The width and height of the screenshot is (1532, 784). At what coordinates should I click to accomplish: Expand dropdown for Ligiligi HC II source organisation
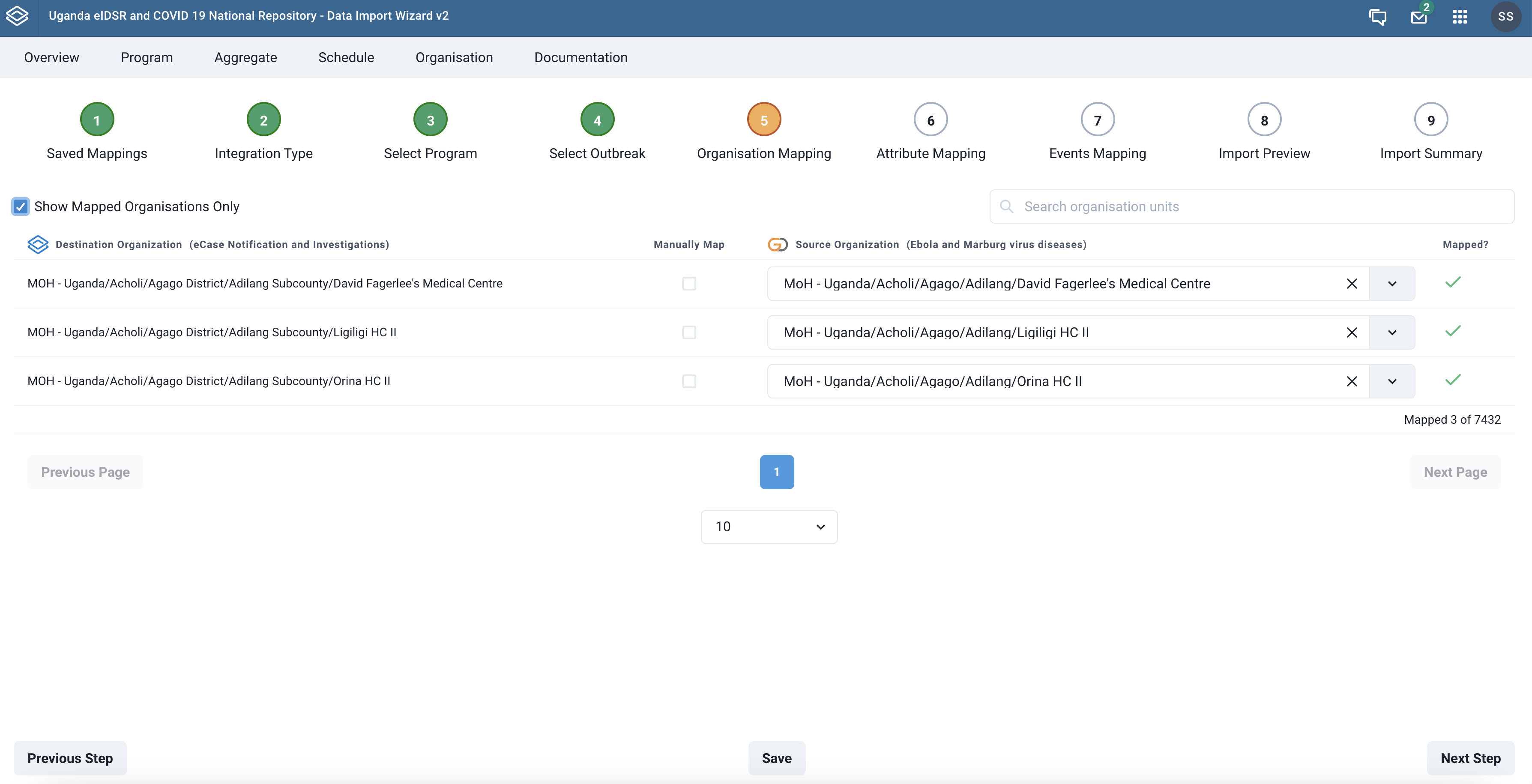tap(1392, 332)
